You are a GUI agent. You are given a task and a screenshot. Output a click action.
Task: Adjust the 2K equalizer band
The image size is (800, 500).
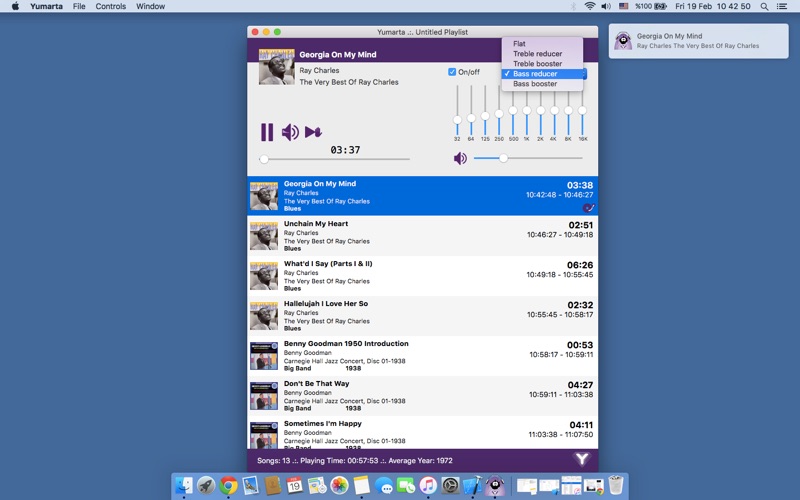point(540,111)
